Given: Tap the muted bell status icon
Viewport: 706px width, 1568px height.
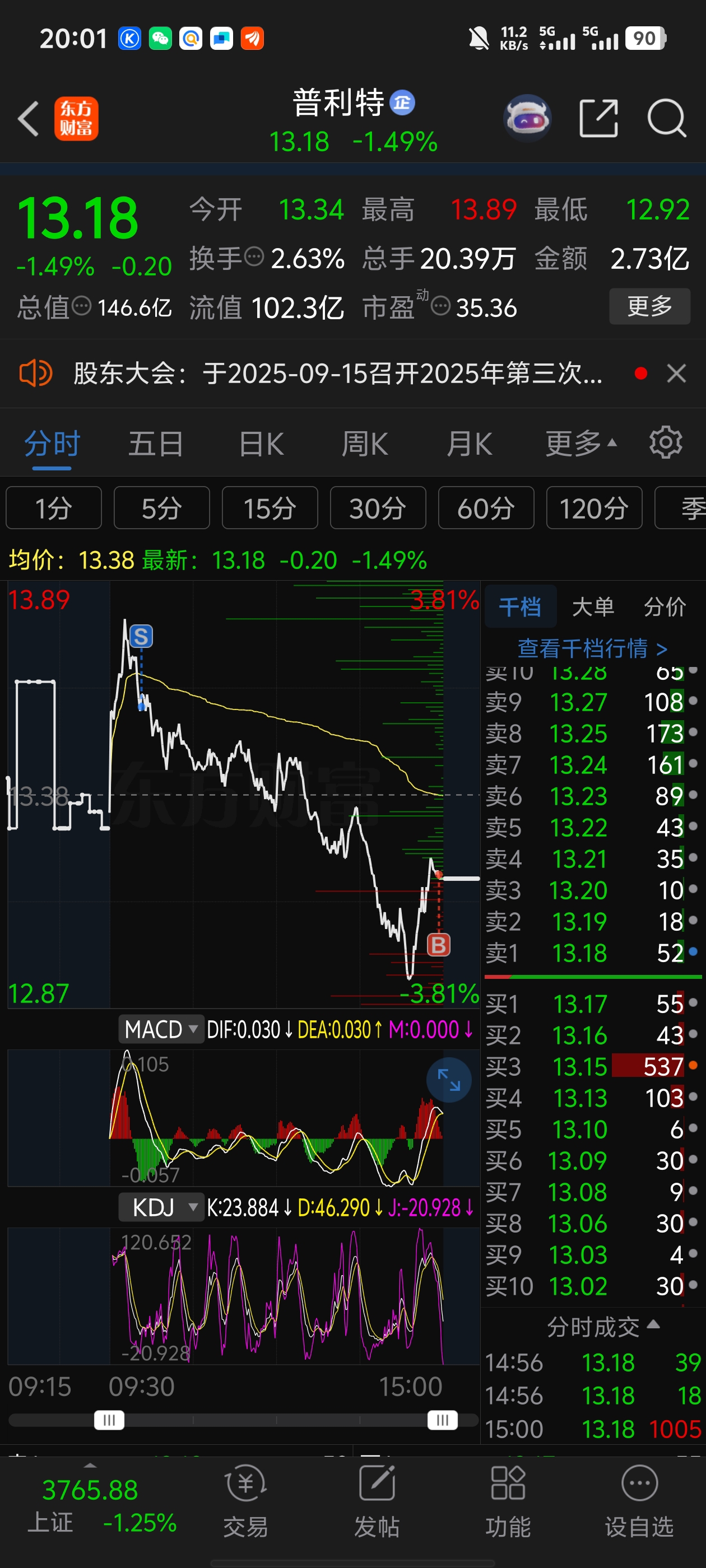Looking at the screenshot, I should (x=479, y=38).
